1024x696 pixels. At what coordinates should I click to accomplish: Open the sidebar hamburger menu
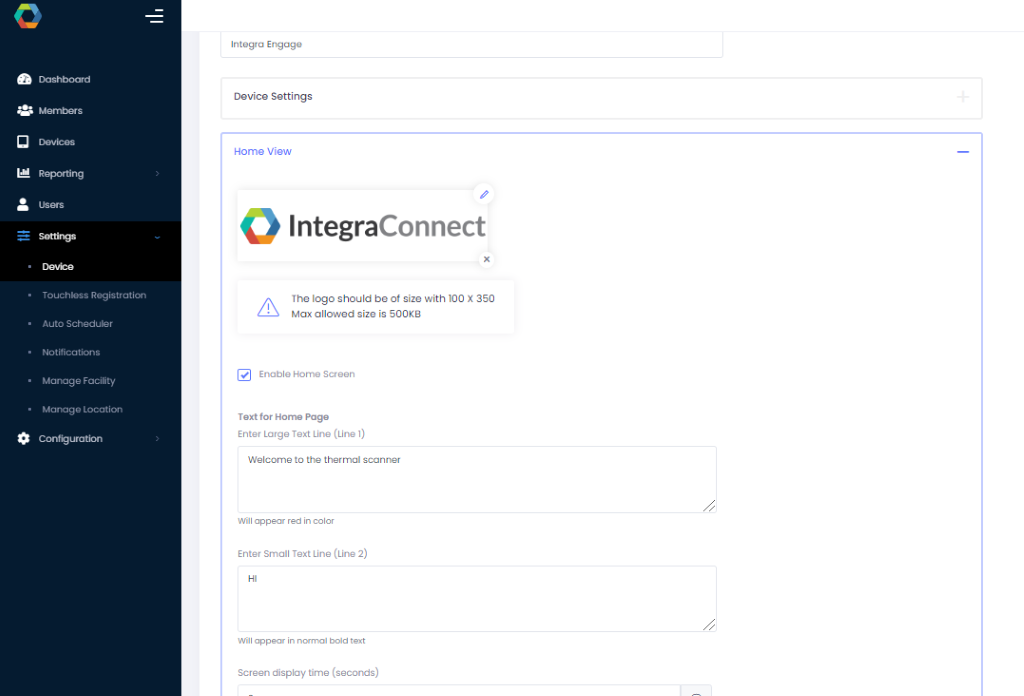tap(155, 17)
